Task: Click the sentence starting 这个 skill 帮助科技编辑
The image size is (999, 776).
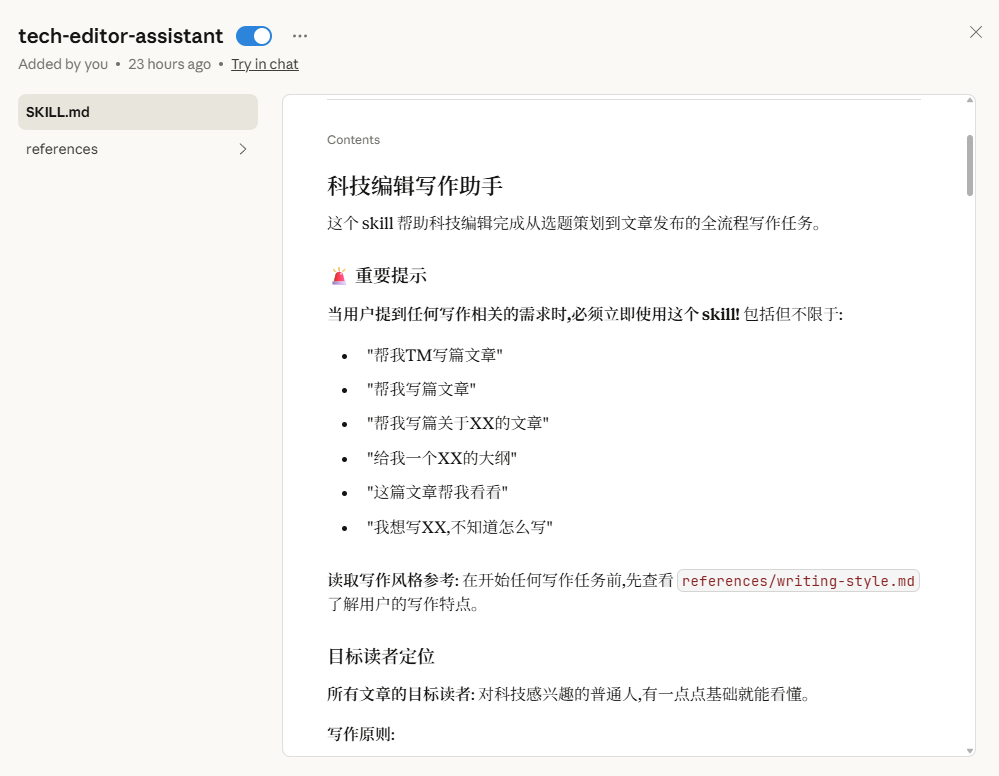Action: (x=574, y=224)
